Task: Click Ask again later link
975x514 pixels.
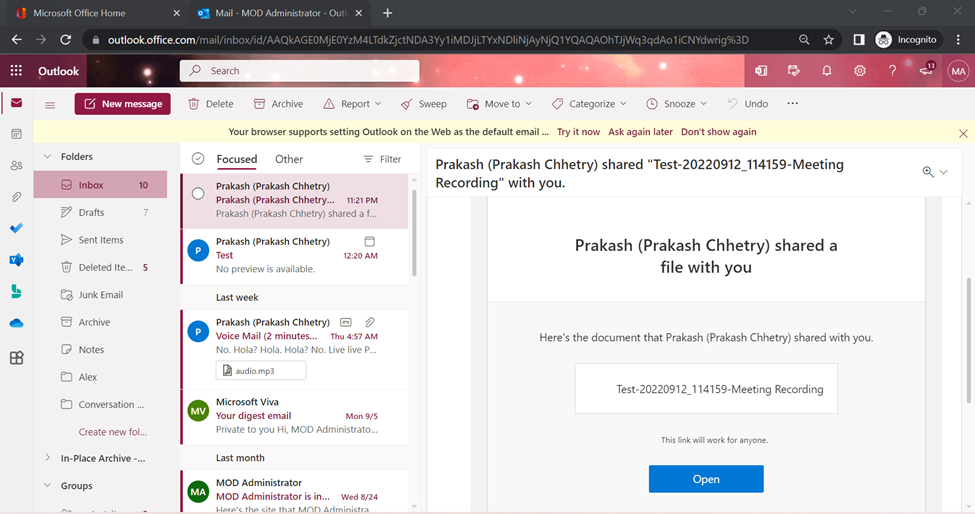Action: [x=640, y=132]
